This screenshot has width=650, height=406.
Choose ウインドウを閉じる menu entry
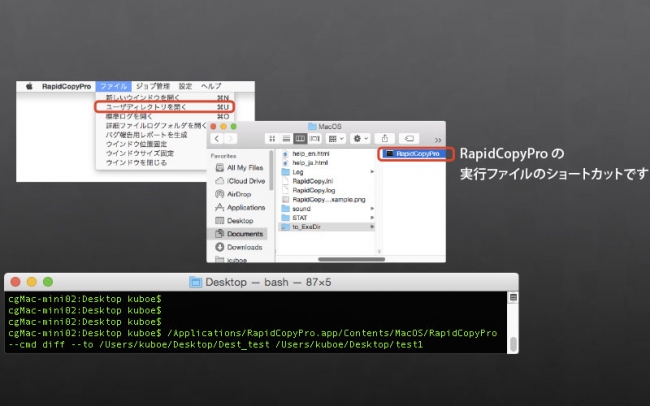[136, 163]
